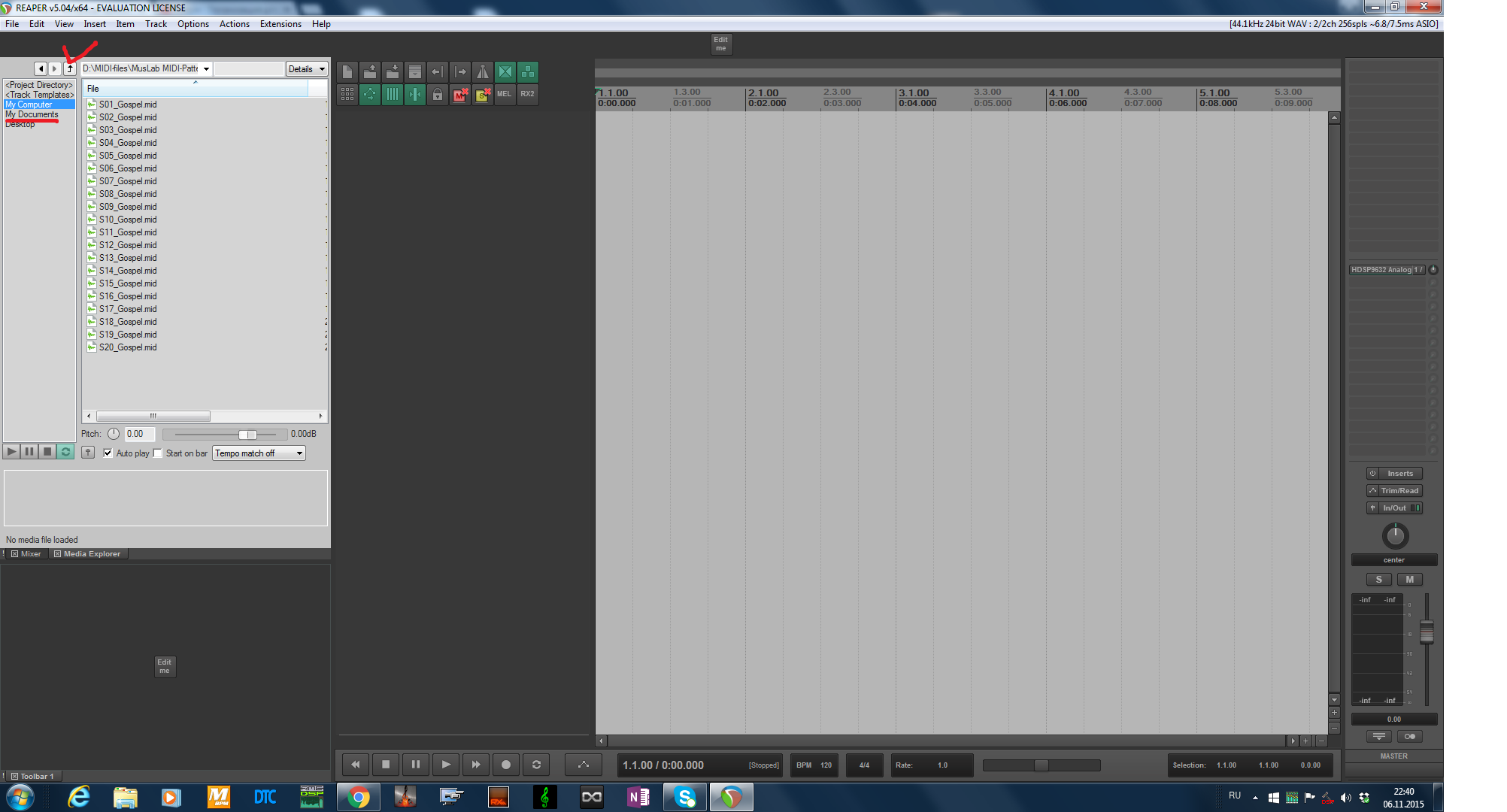Toggle the grid lines toolbar icon
Viewport: 1507px width, 812px height.
(392, 95)
